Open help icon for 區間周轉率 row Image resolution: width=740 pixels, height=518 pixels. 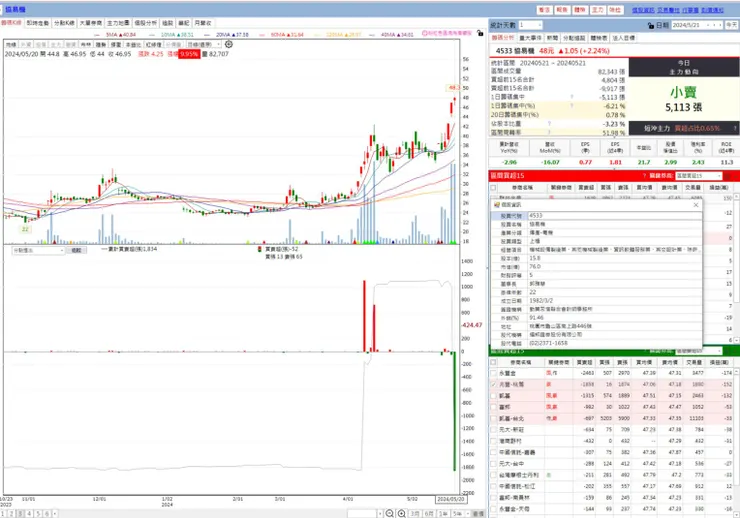[550, 133]
